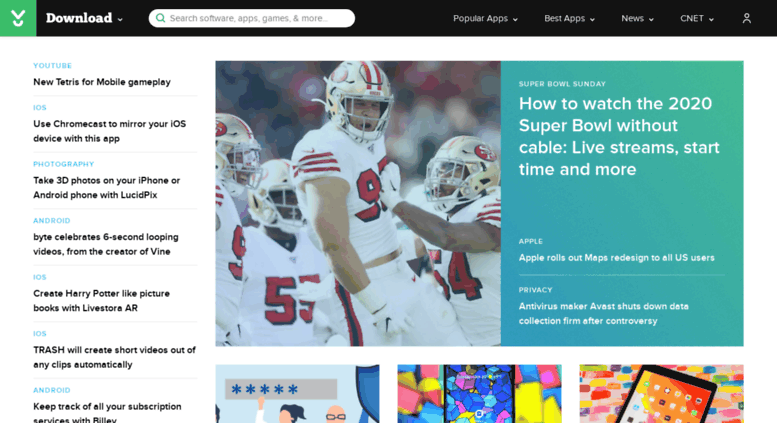Select the Photography category label
Viewport: 777px width, 423px height.
(63, 164)
